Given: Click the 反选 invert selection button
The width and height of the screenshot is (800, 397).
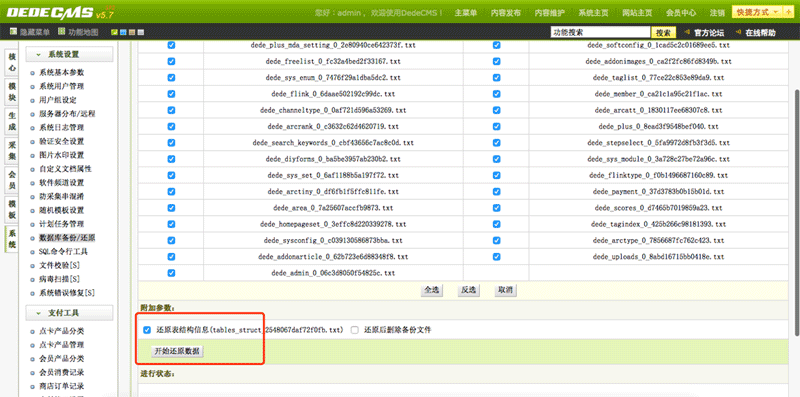Looking at the screenshot, I should (x=468, y=290).
